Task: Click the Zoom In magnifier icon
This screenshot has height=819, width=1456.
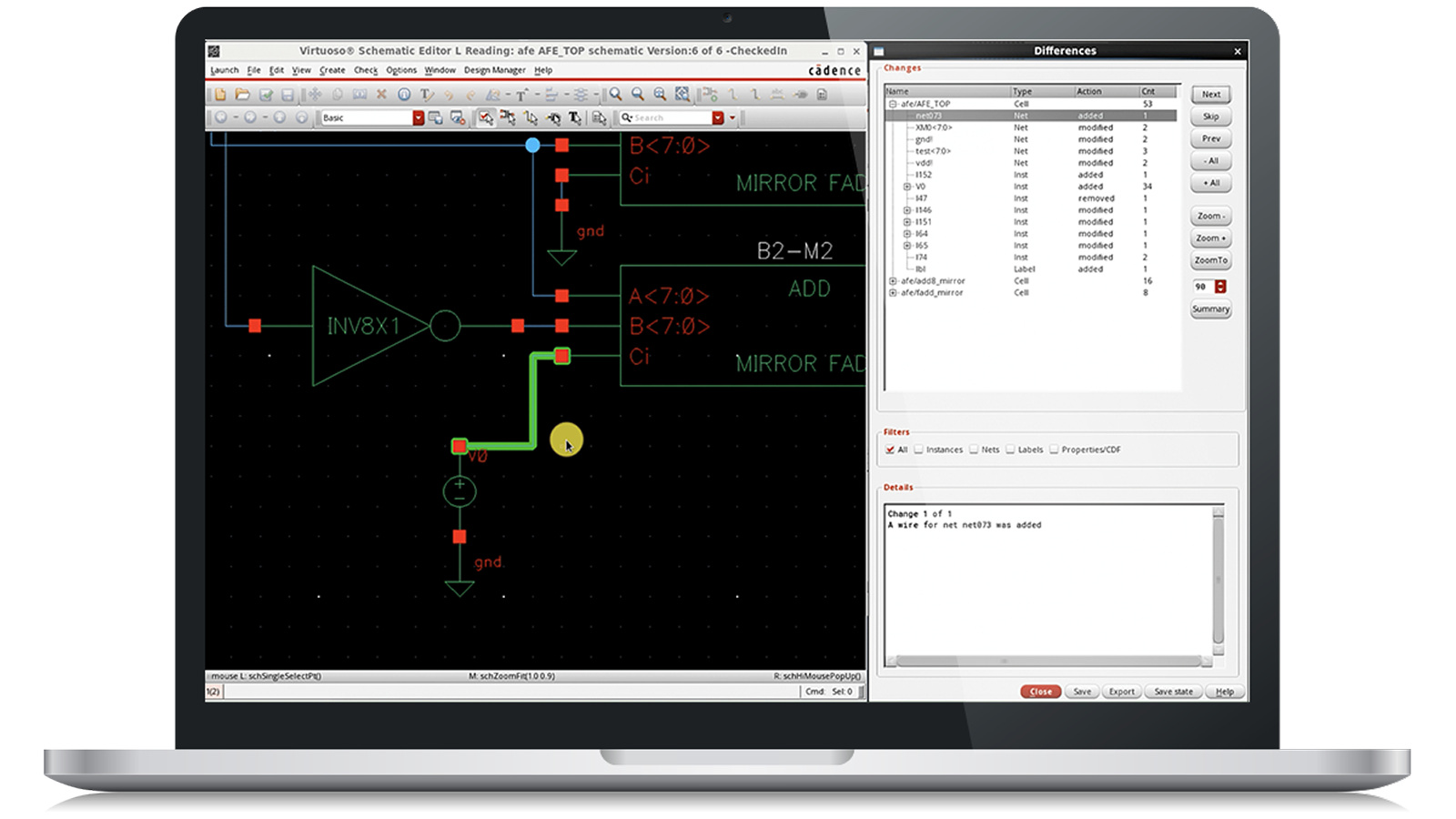Action: coord(616,95)
